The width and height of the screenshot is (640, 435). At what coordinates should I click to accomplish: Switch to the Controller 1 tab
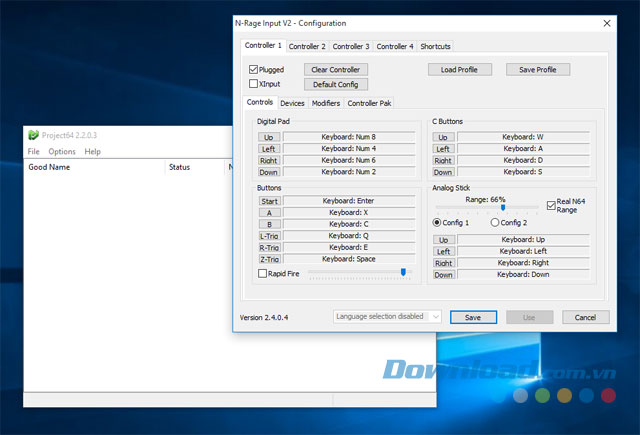[x=263, y=45]
